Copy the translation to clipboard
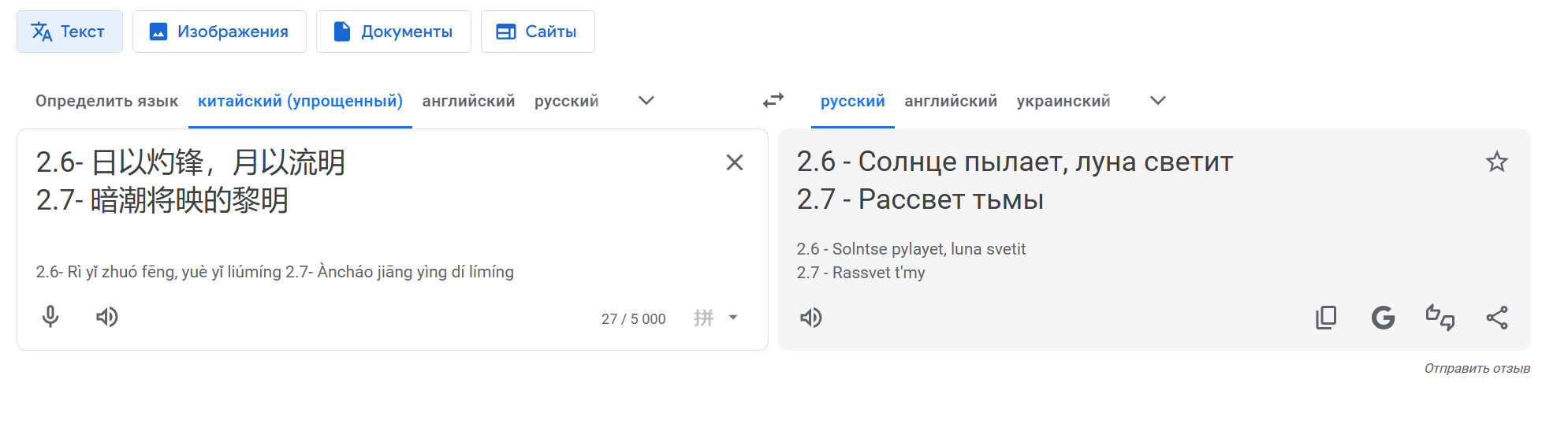Viewport: 1568px width, 424px height. (x=1326, y=318)
